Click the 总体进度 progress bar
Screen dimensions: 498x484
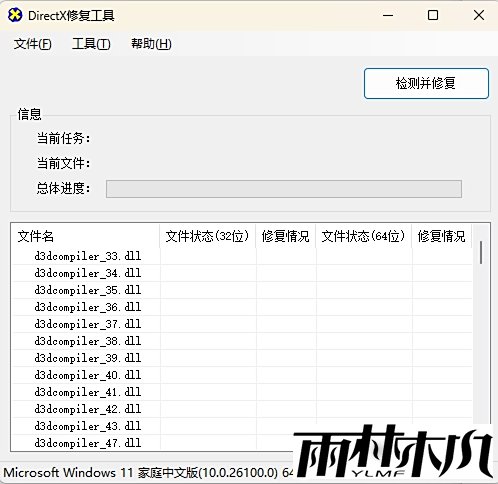[x=284, y=189]
